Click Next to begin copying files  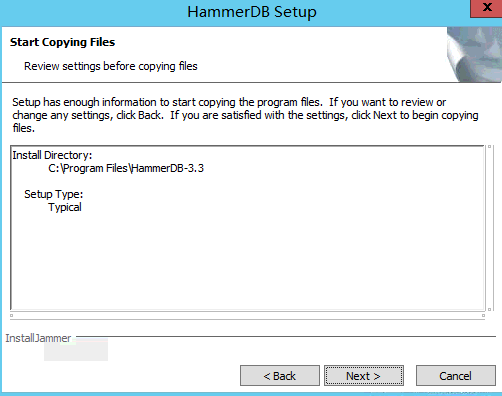click(364, 376)
